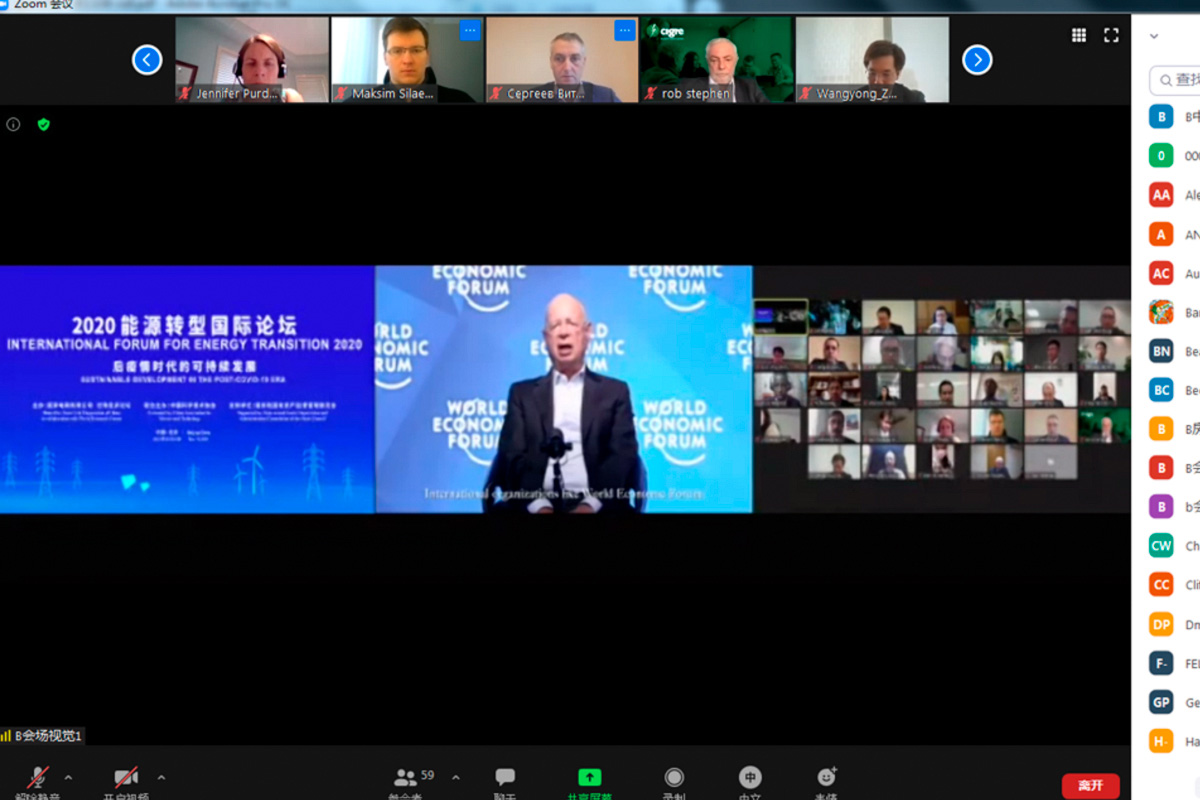Collapse participants panel chevron at top
This screenshot has height=800, width=1200.
pyautogui.click(x=1154, y=36)
